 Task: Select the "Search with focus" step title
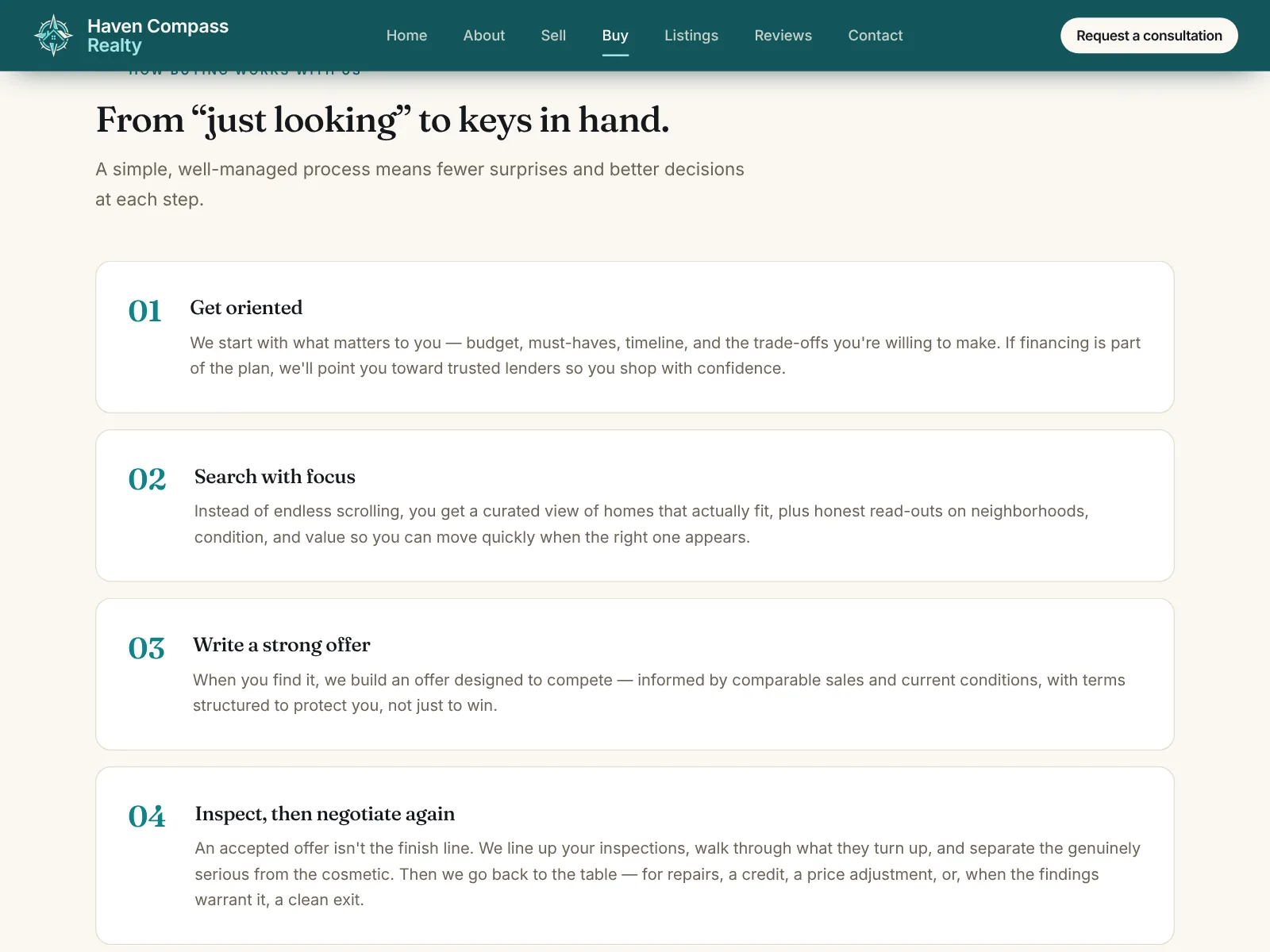(x=275, y=477)
